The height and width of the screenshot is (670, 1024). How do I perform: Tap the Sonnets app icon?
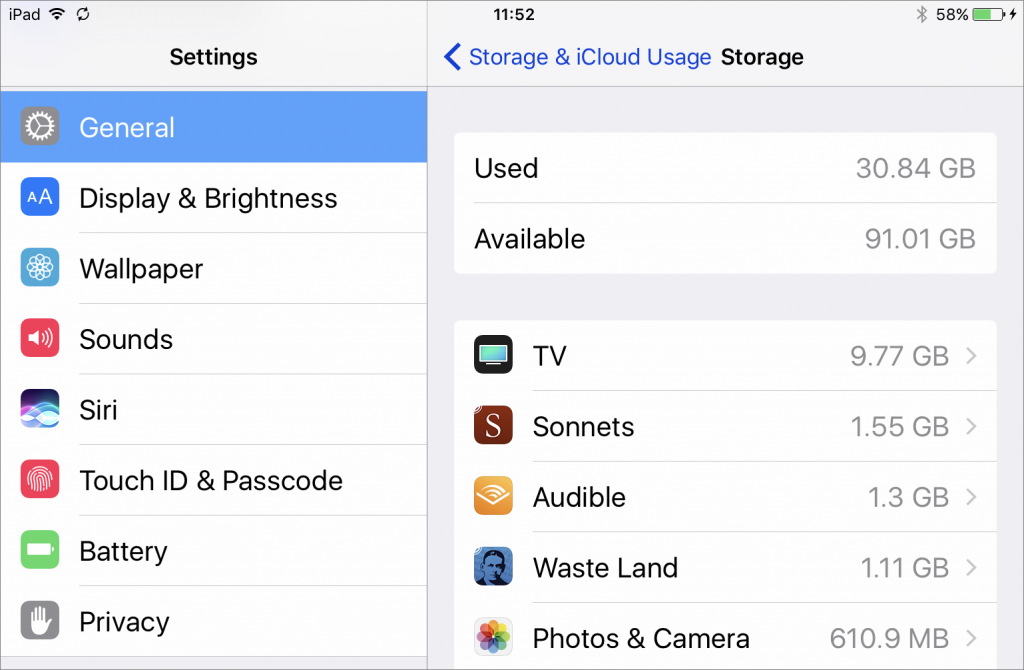[x=493, y=426]
